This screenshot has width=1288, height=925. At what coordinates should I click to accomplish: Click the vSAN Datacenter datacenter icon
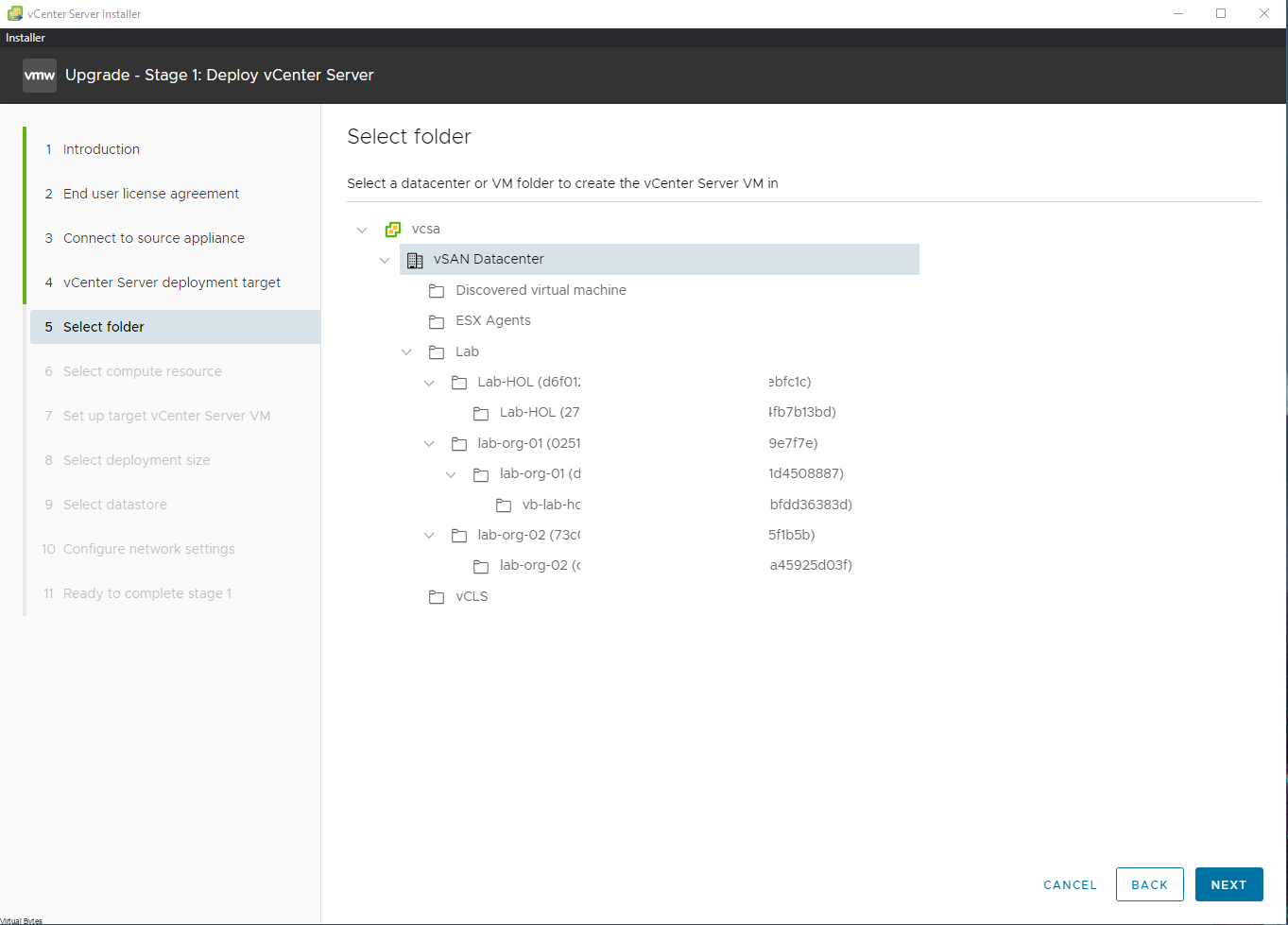click(414, 259)
